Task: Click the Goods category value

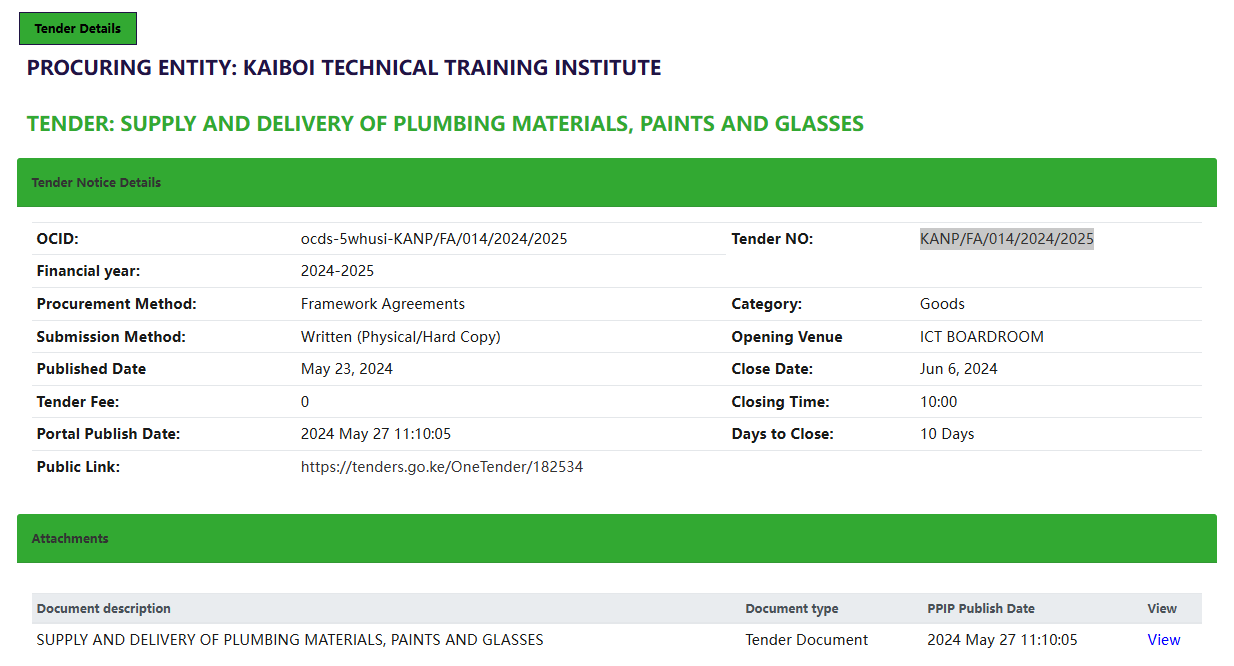Action: 942,304
